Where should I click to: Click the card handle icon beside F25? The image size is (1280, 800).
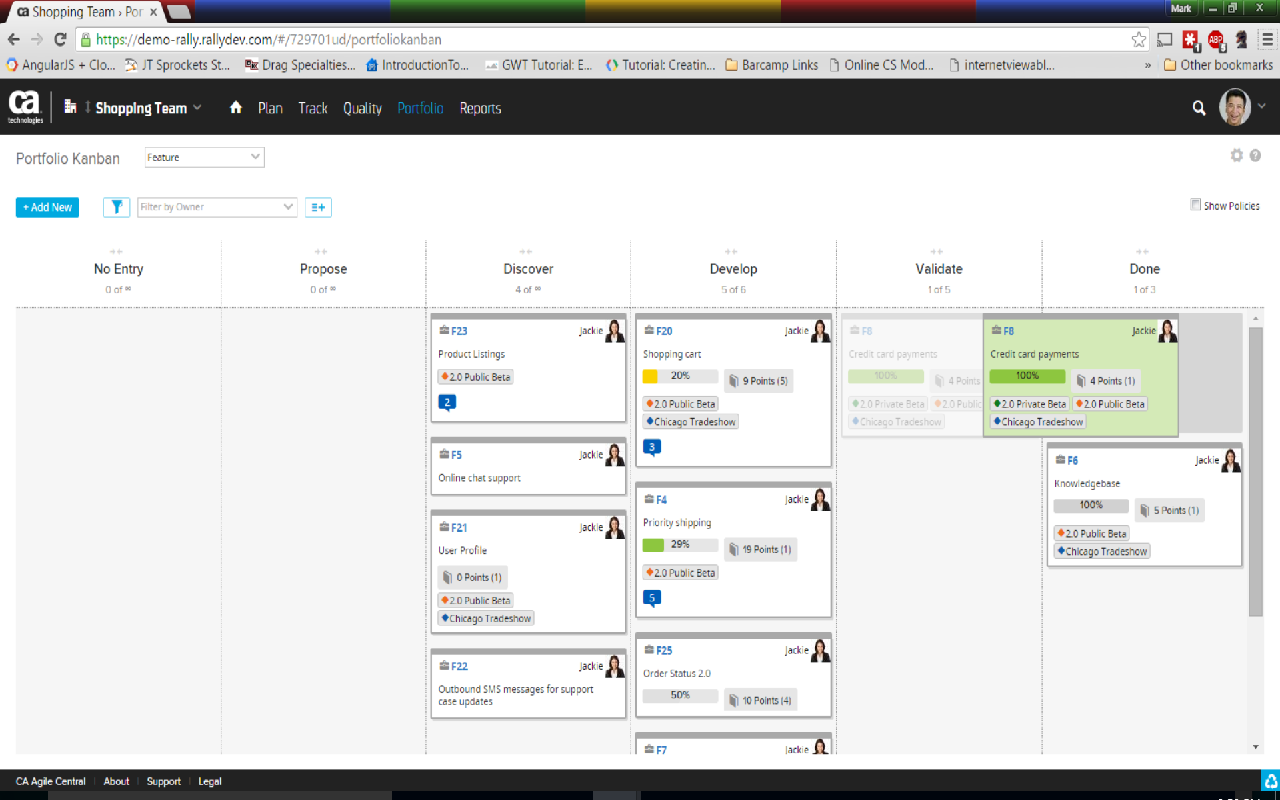point(649,650)
